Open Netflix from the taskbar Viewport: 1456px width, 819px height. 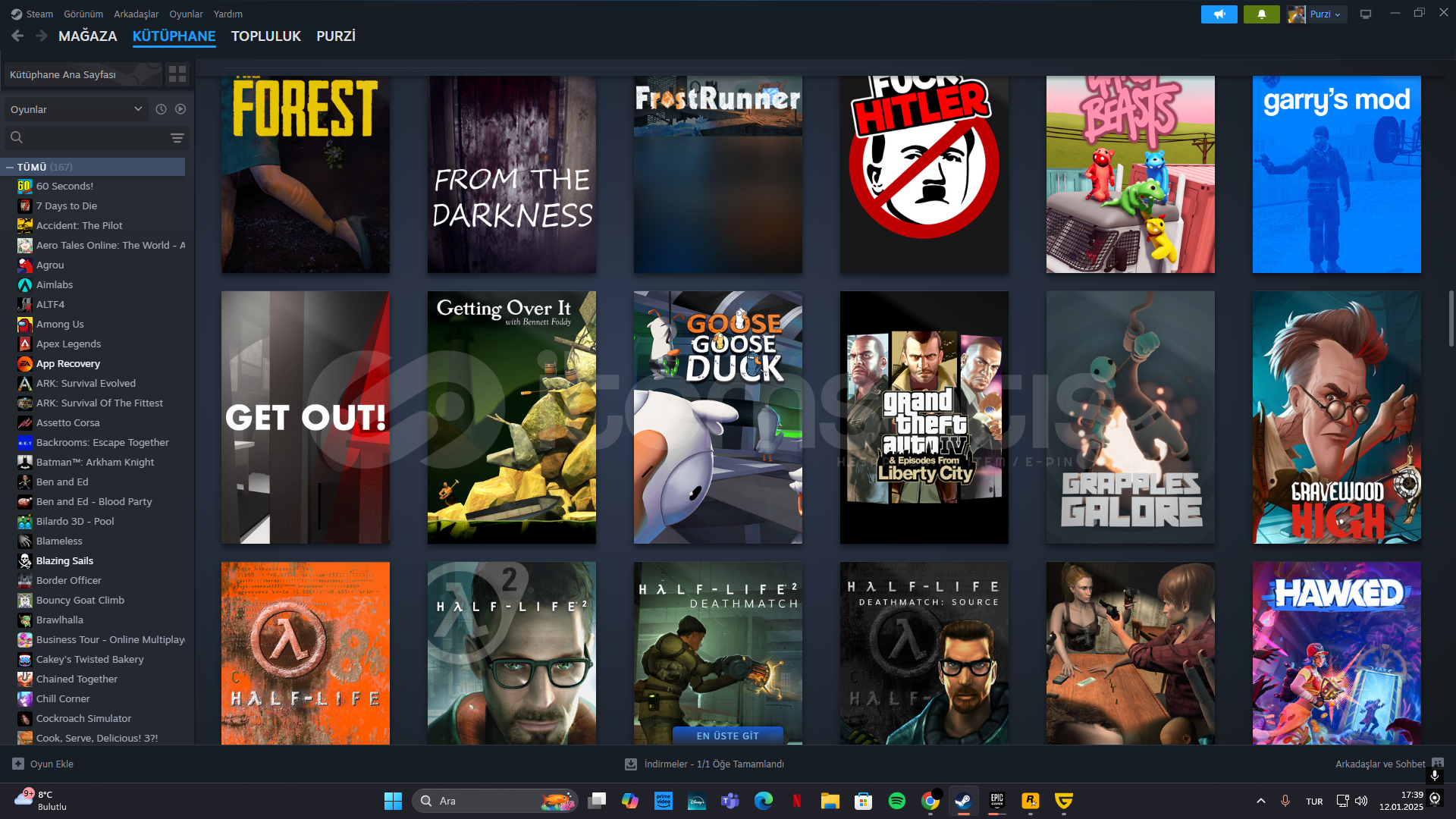point(797,801)
